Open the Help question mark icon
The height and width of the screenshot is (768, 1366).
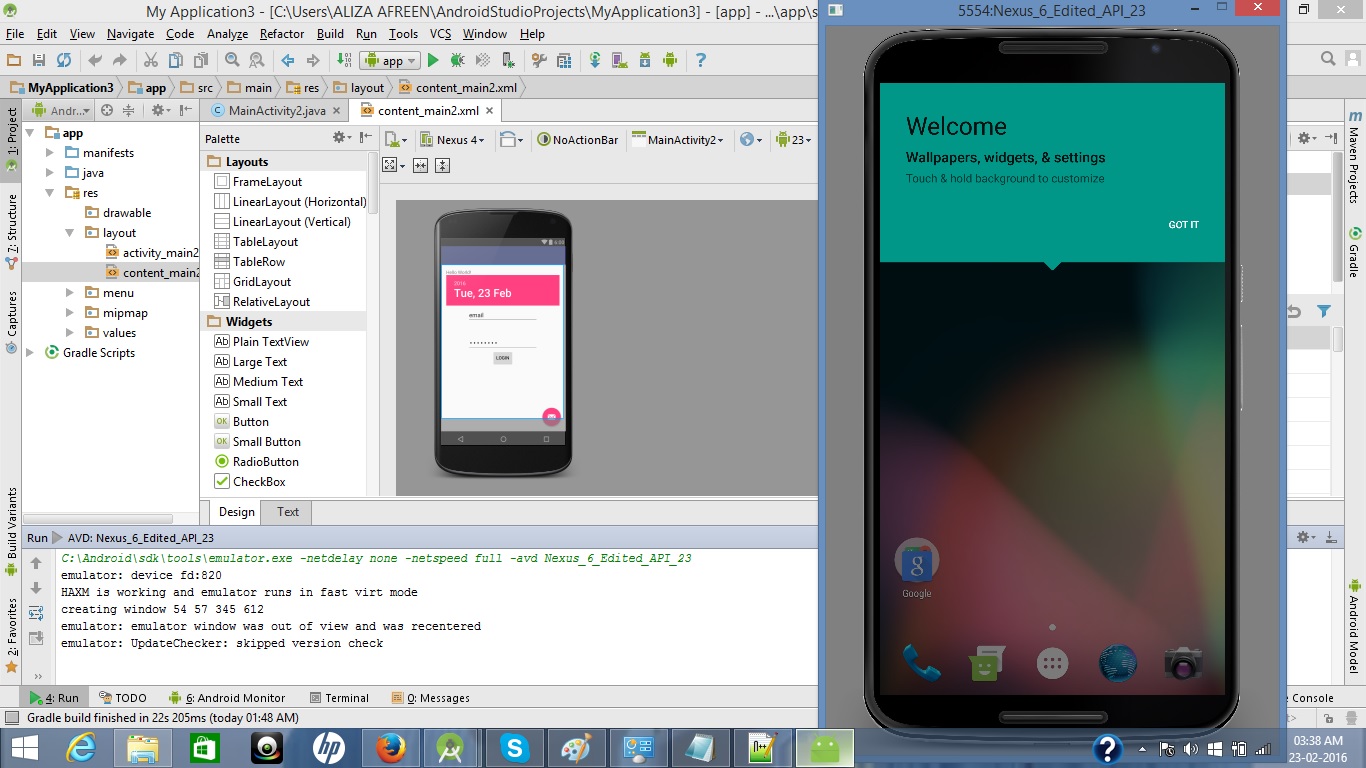pyautogui.click(x=700, y=60)
